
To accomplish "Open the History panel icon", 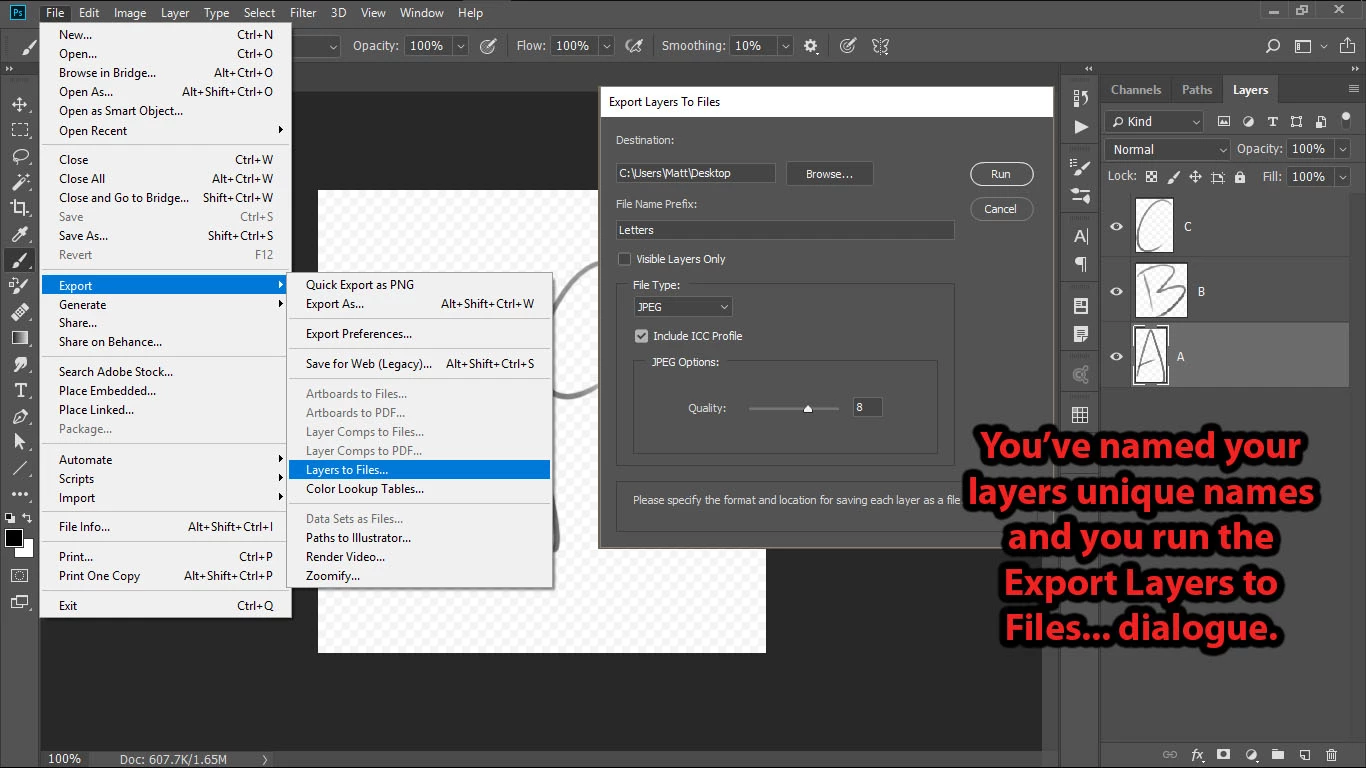I will click(1080, 98).
